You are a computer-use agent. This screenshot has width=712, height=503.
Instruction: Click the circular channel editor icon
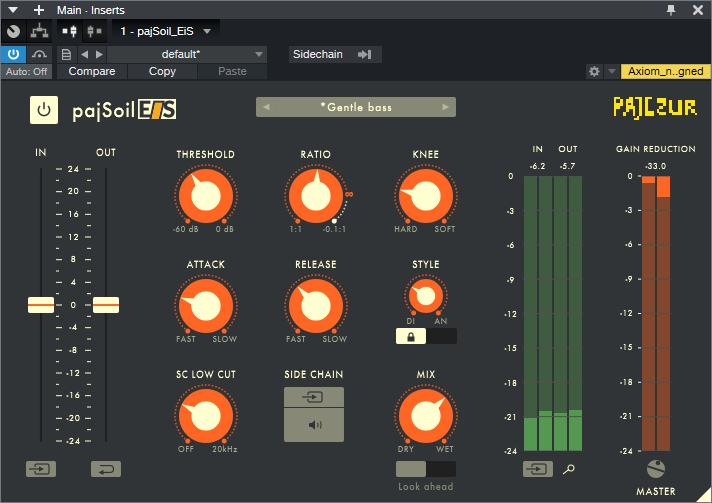14,31
